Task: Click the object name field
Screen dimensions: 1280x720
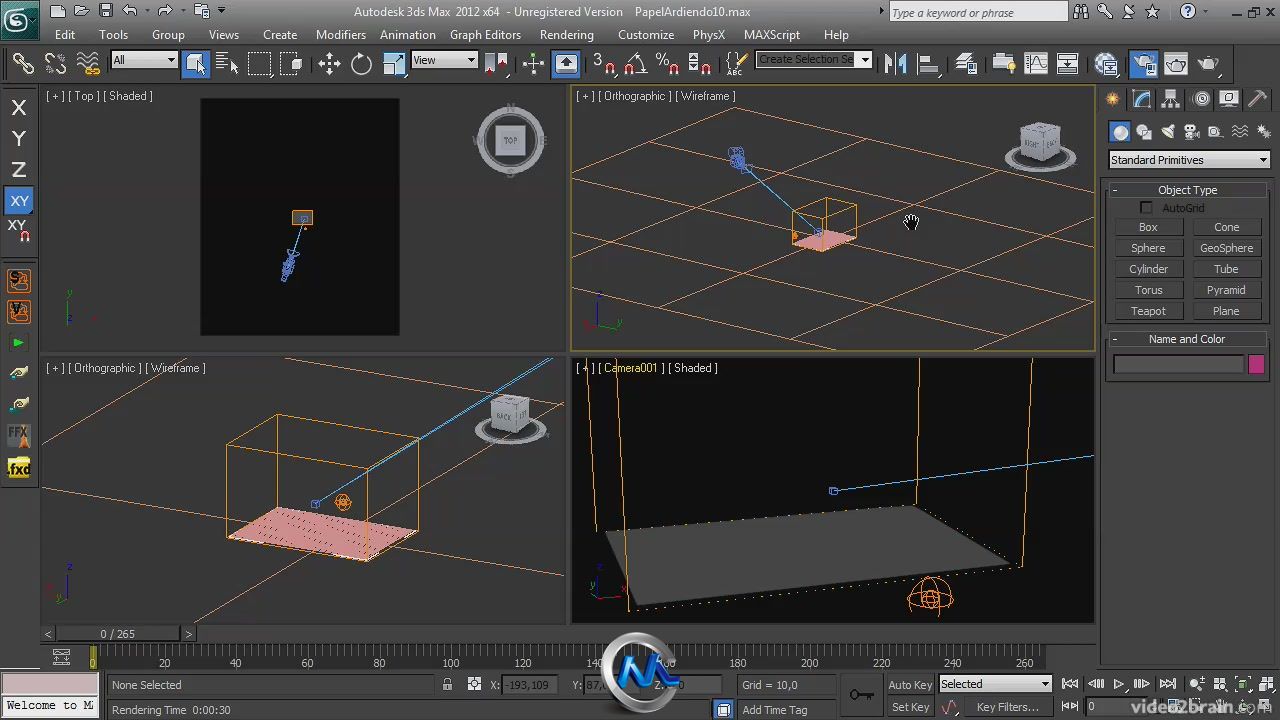Action: click(1179, 365)
